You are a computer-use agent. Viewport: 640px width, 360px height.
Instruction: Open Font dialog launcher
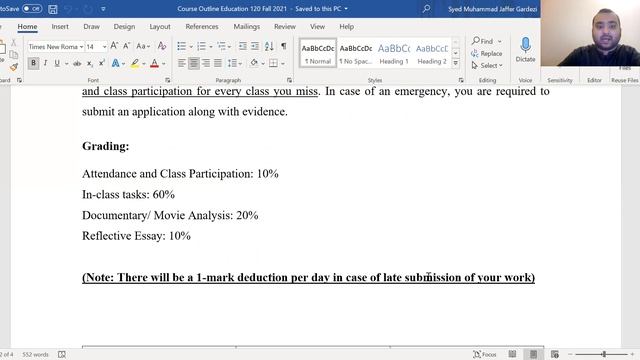(x=167, y=80)
